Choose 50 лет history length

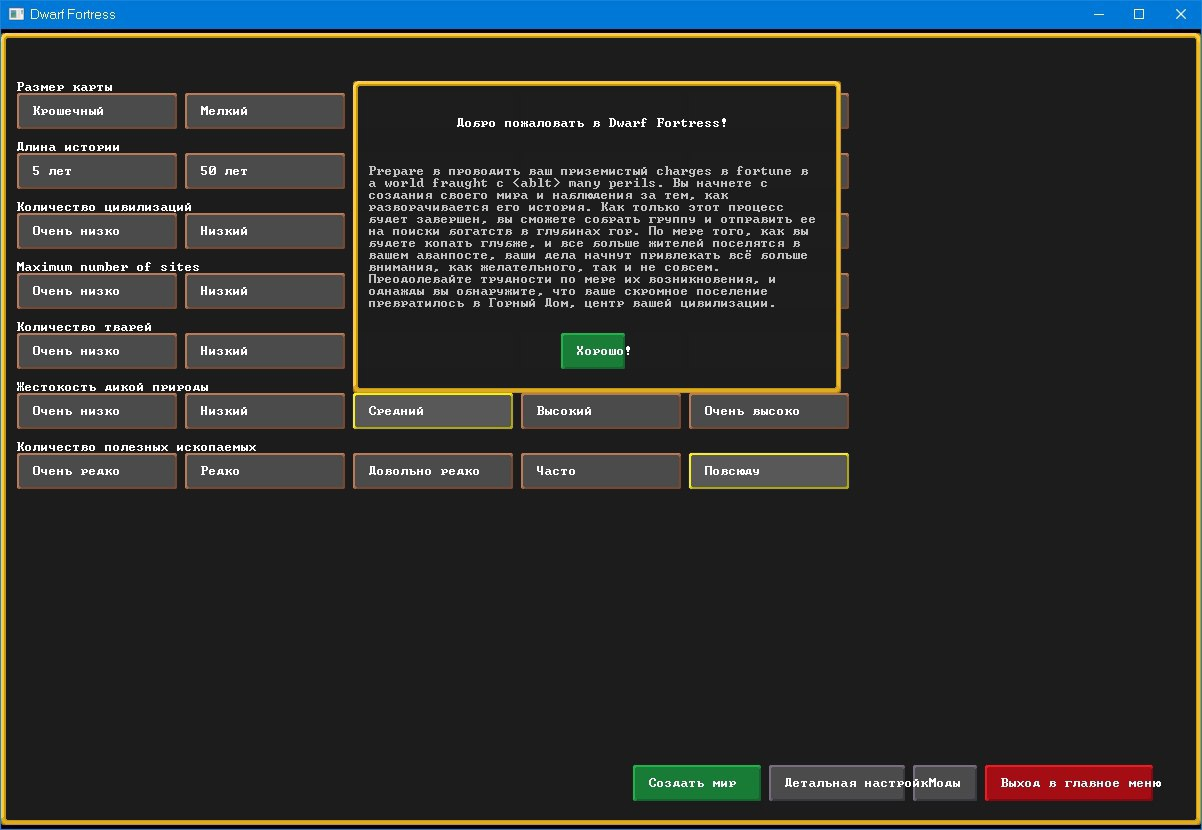pos(265,171)
